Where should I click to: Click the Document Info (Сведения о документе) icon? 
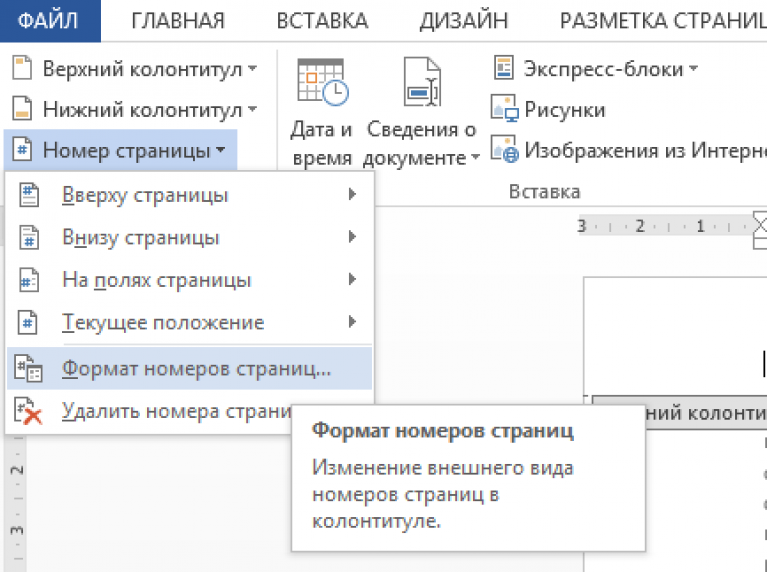point(420,82)
